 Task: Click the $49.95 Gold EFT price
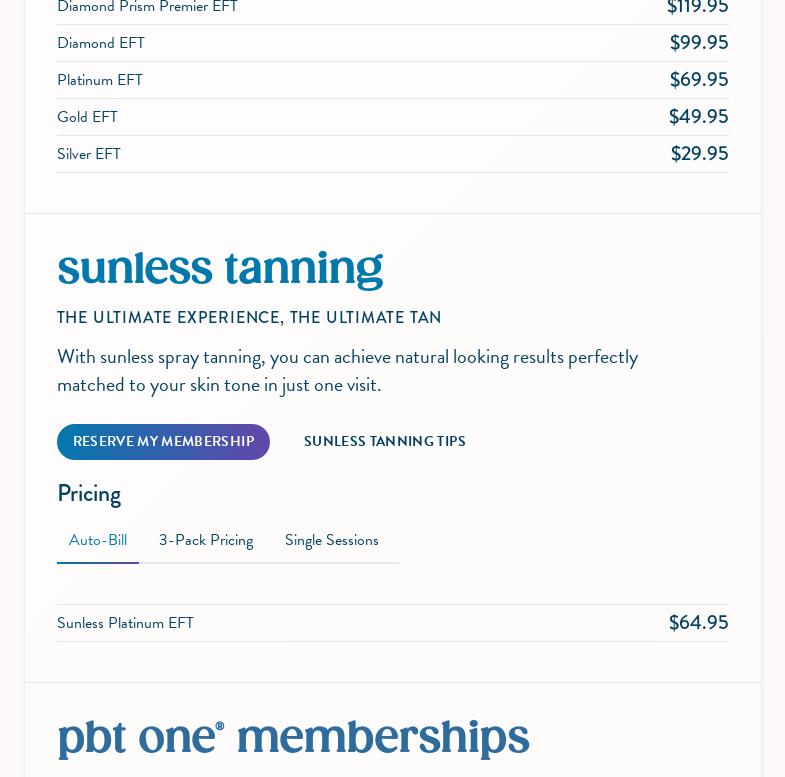click(x=698, y=117)
